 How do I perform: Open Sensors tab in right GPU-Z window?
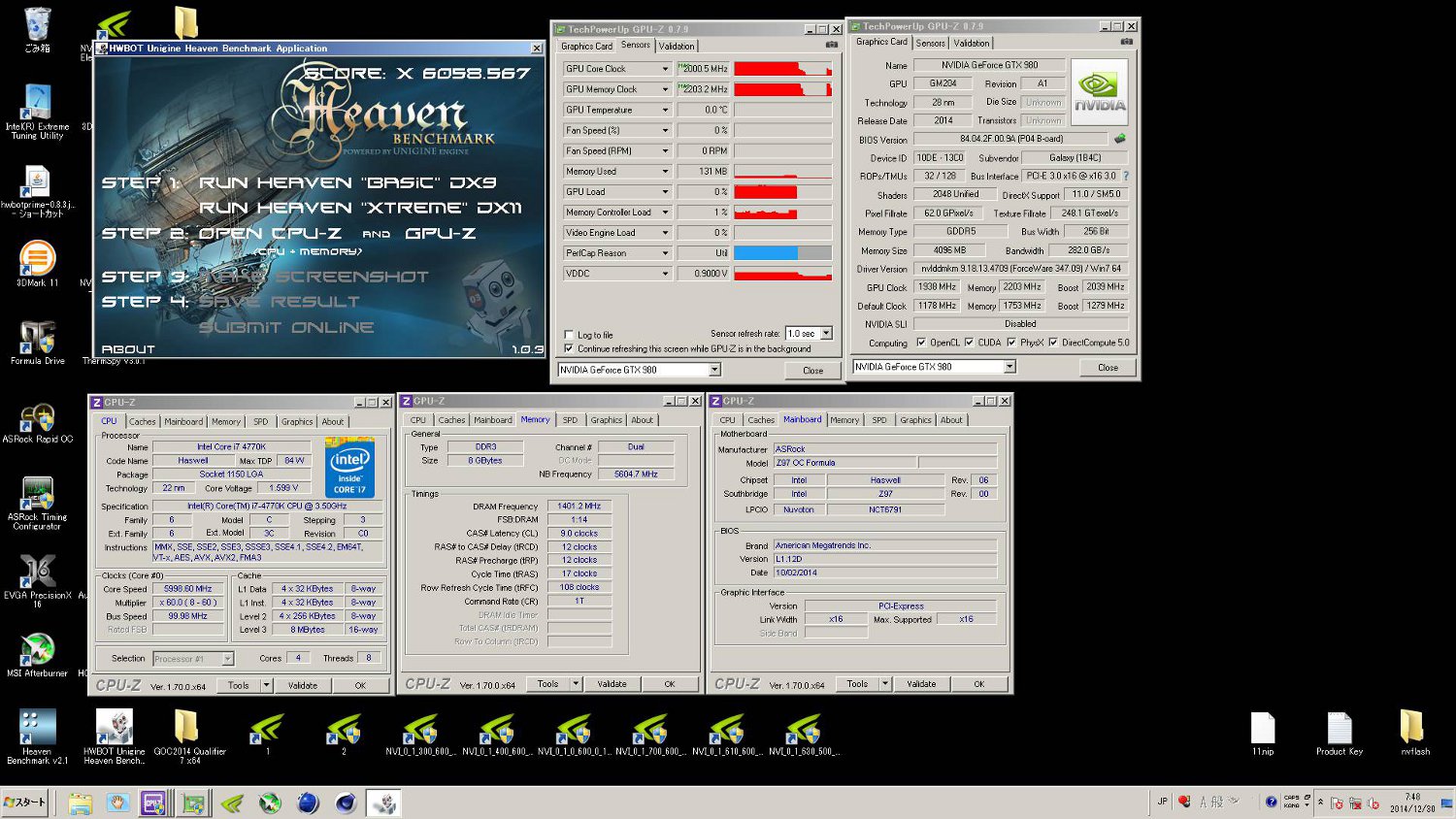(x=930, y=43)
